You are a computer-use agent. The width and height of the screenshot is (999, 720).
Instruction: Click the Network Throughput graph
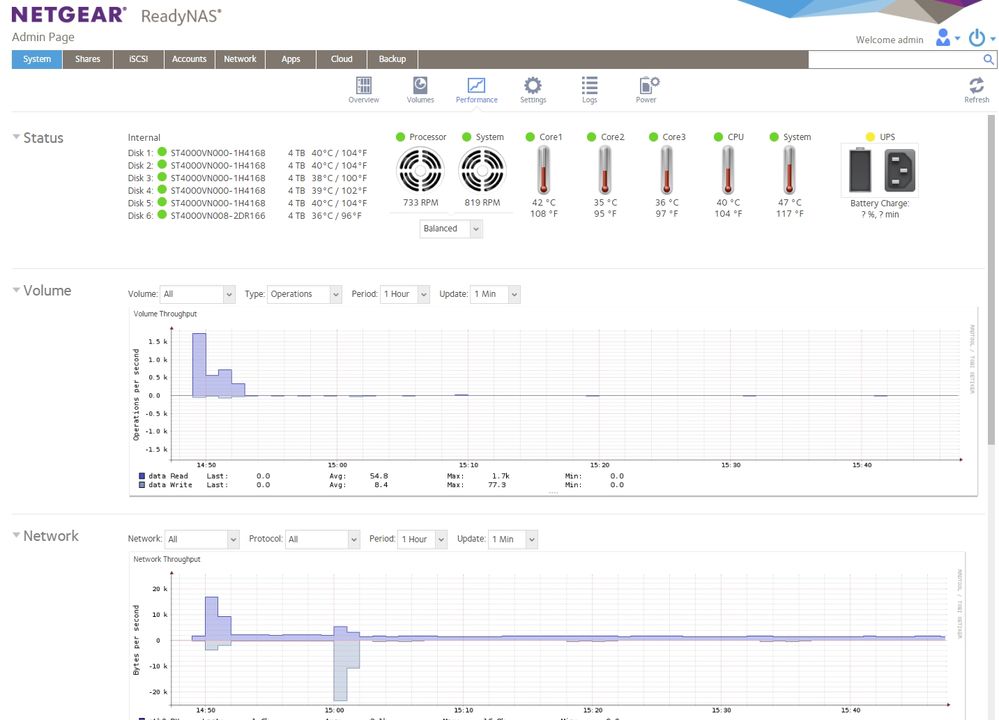(548, 636)
